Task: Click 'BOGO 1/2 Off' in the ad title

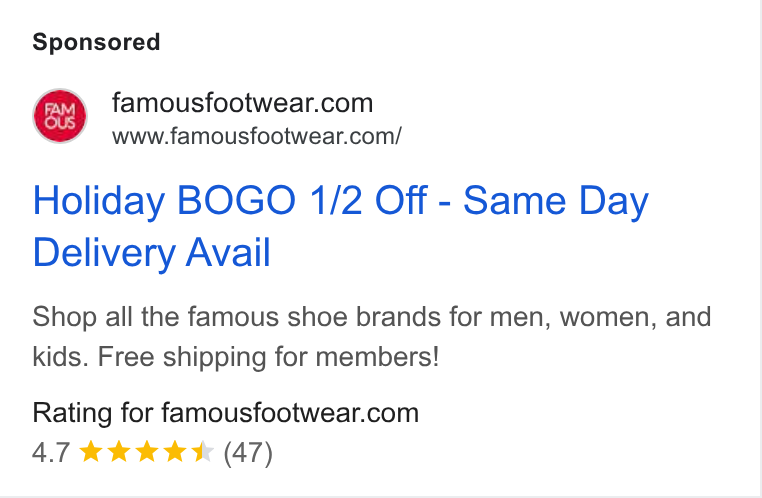Action: click(x=302, y=200)
